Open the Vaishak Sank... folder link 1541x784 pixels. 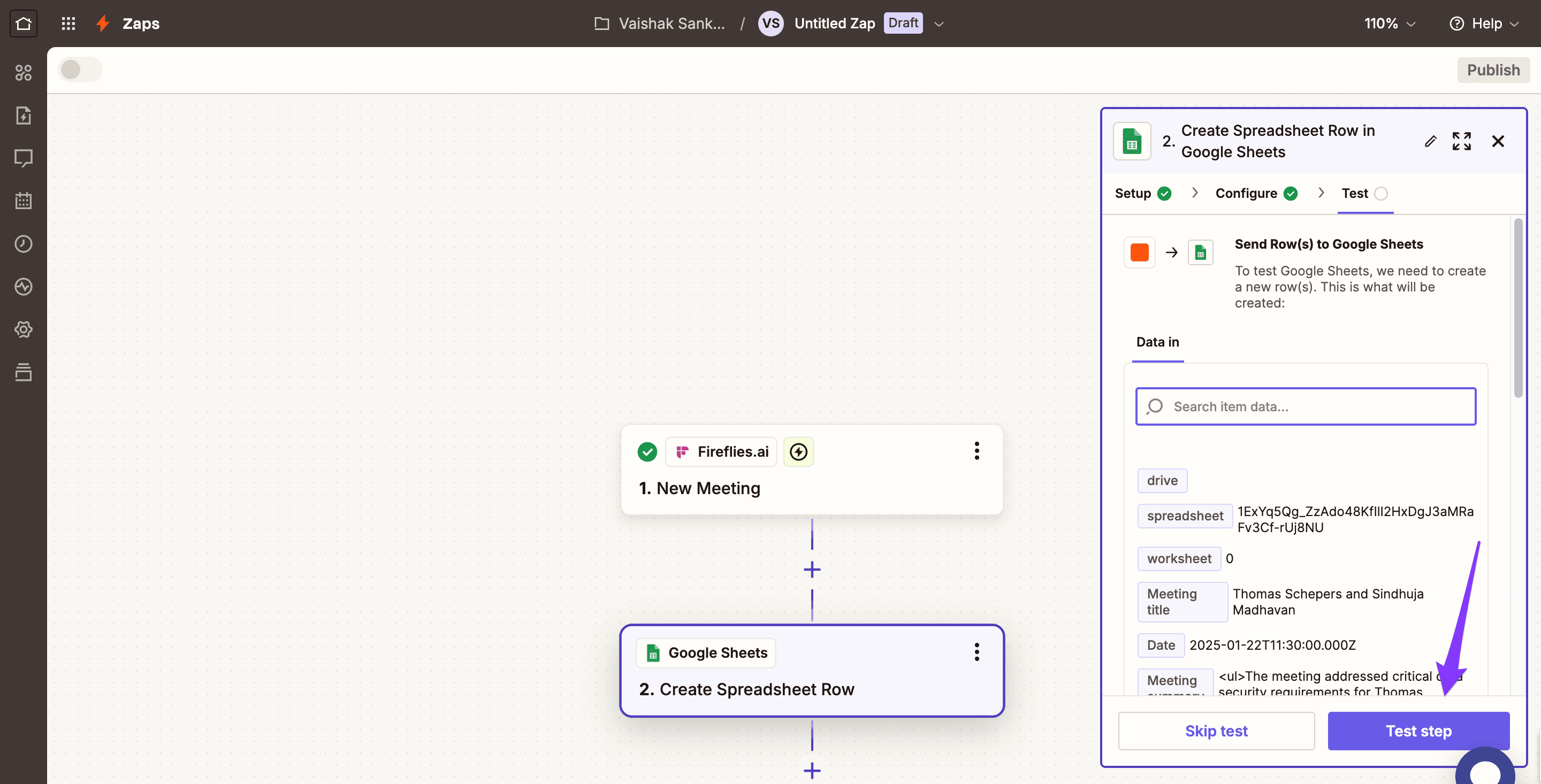point(672,24)
